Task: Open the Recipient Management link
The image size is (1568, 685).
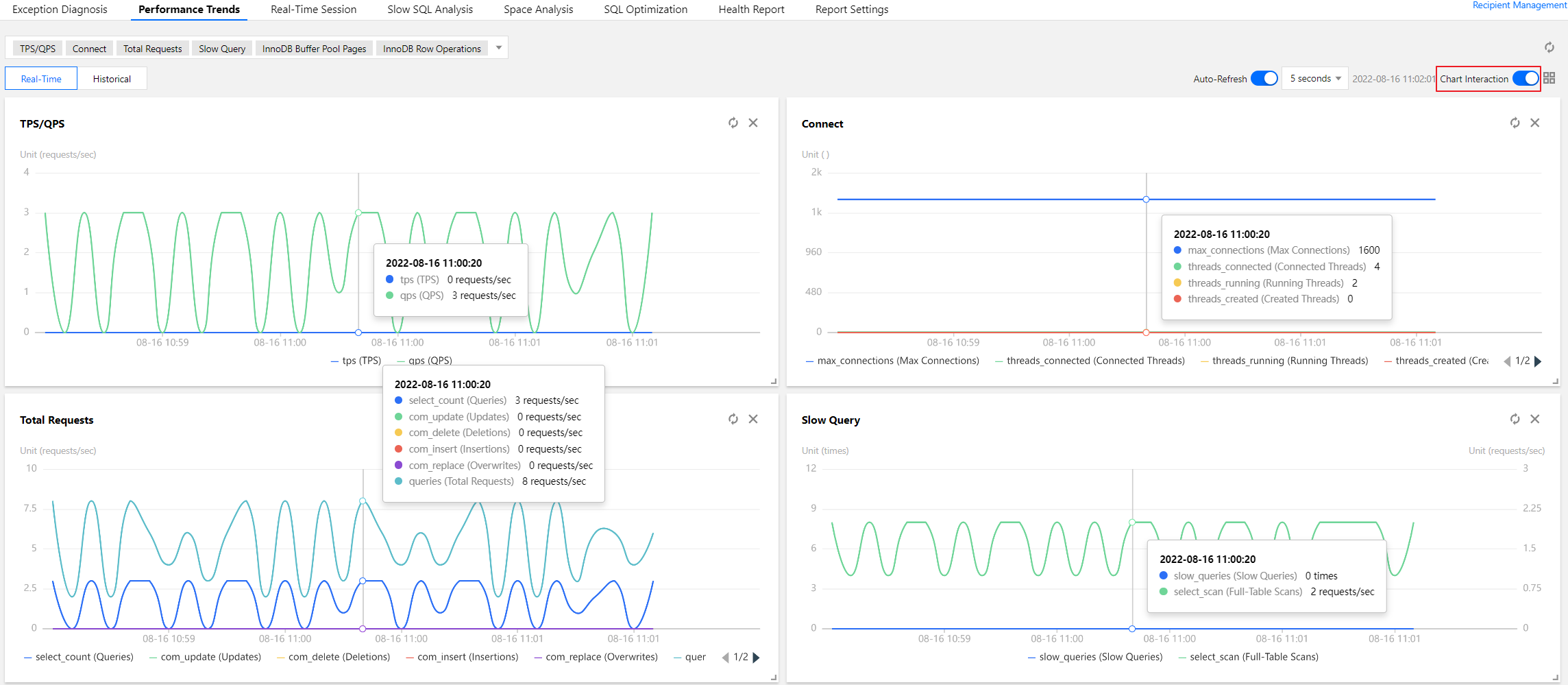Action: 1519,5
